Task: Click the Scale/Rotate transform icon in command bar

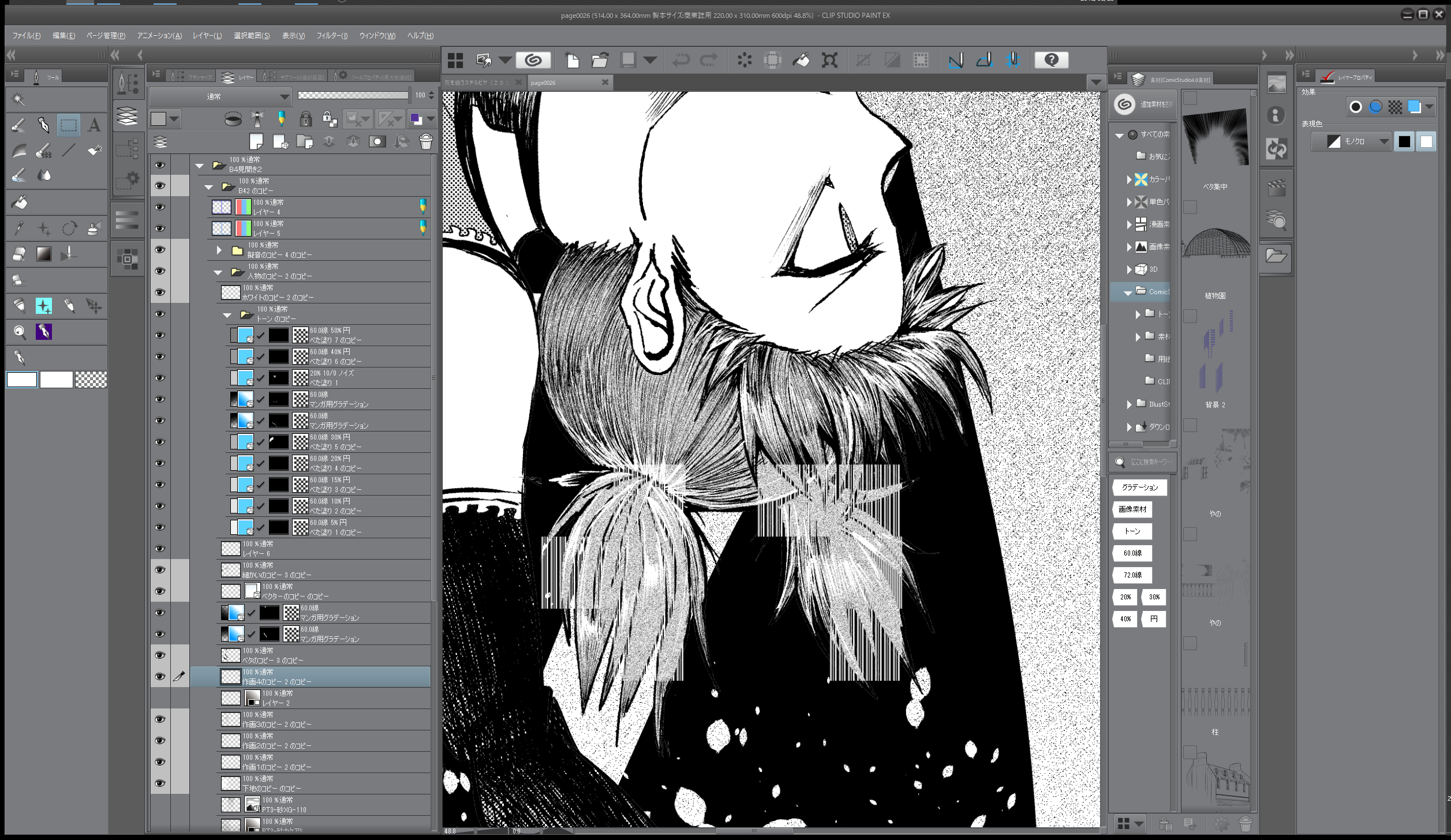Action: [829, 60]
